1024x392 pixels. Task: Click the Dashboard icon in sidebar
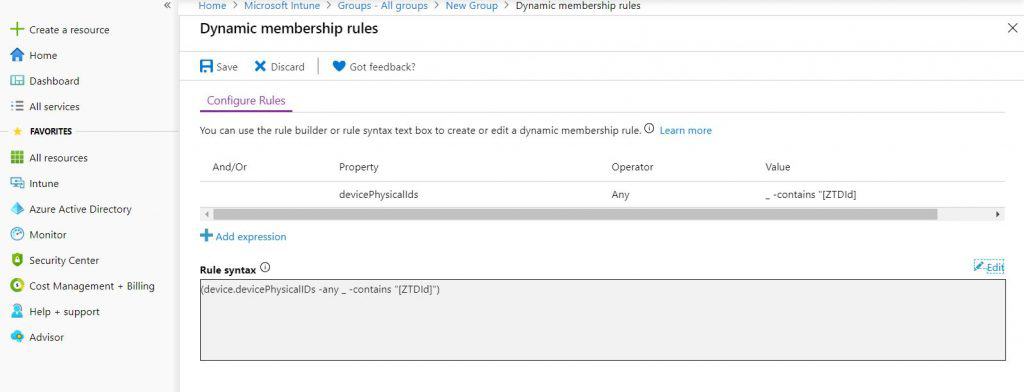point(17,81)
